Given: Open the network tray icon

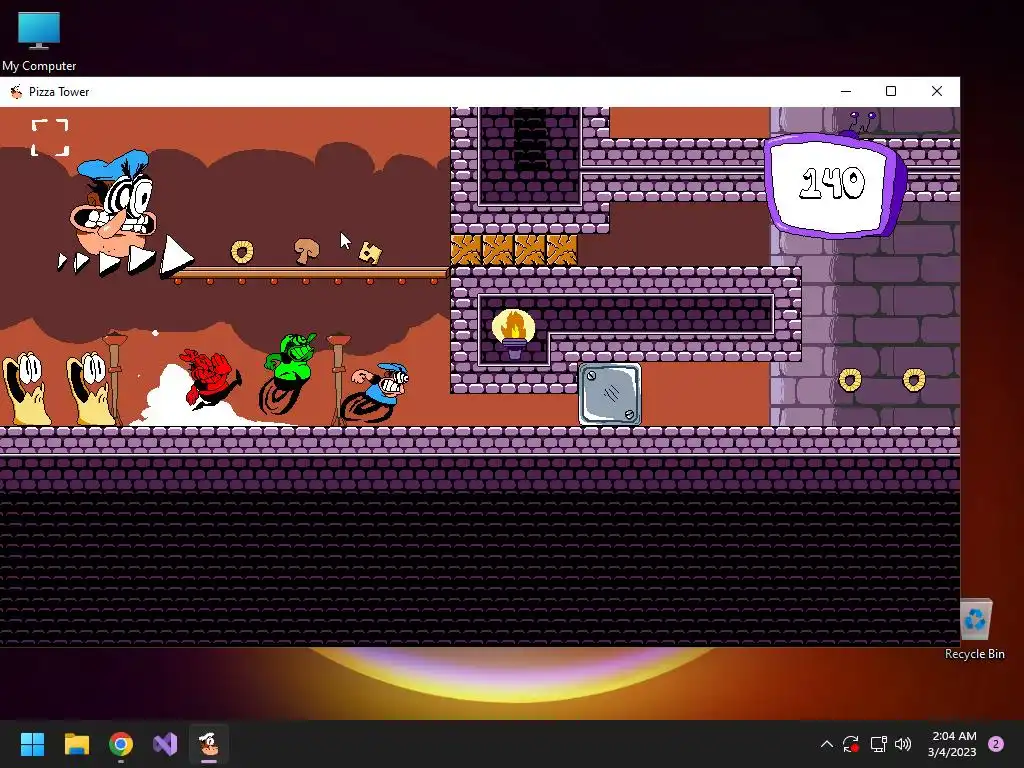Looking at the screenshot, I should click(x=878, y=744).
